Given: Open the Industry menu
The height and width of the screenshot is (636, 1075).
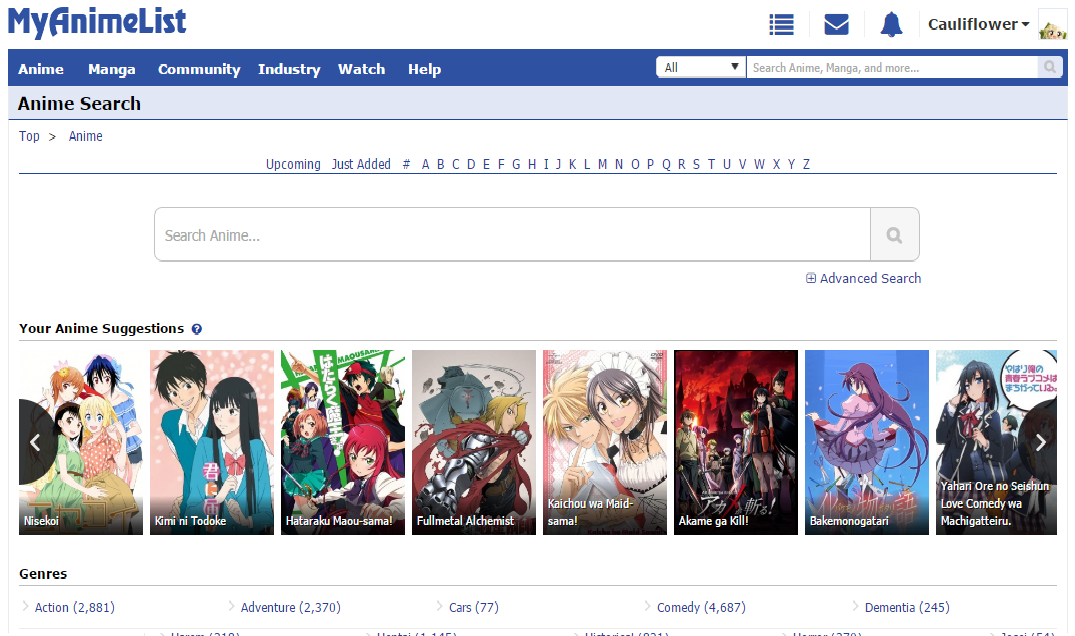Looking at the screenshot, I should pos(289,69).
